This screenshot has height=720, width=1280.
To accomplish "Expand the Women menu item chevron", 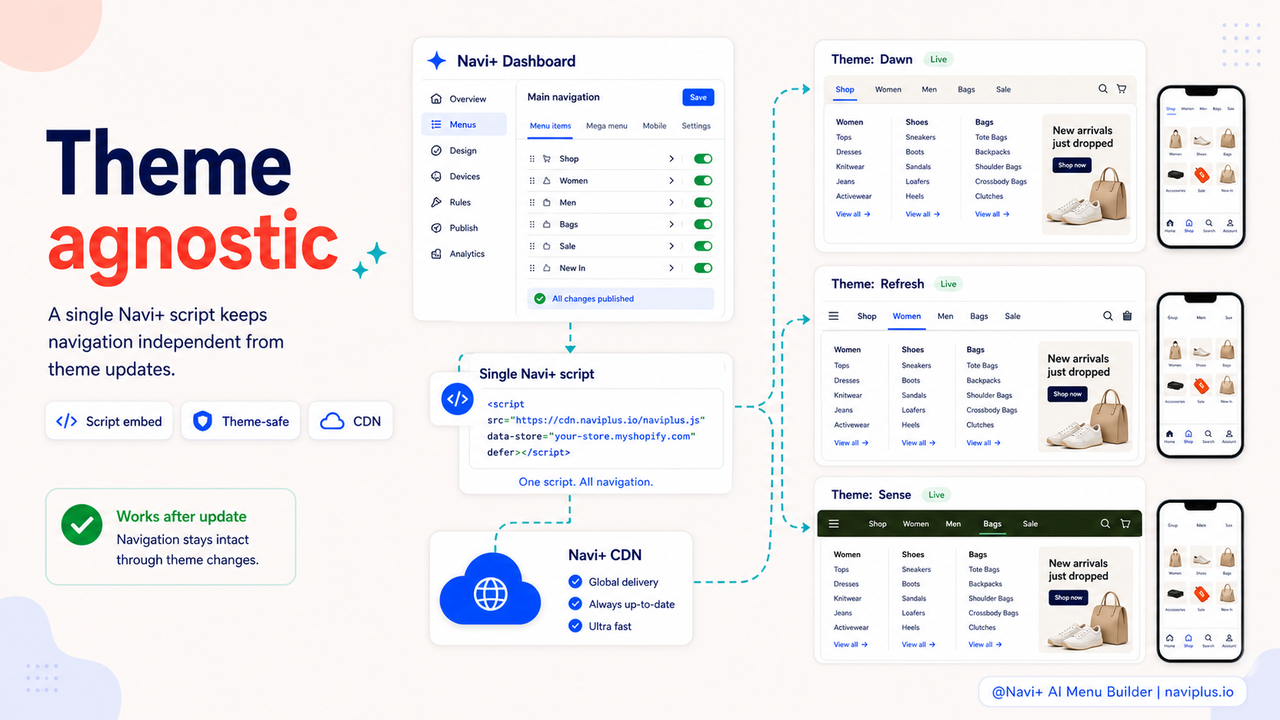I will click(671, 181).
